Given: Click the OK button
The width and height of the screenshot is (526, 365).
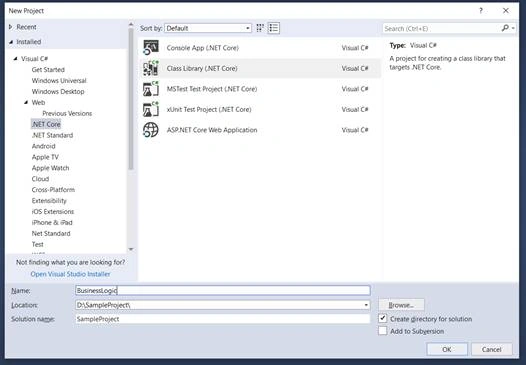Looking at the screenshot, I should pyautogui.click(x=447, y=349).
